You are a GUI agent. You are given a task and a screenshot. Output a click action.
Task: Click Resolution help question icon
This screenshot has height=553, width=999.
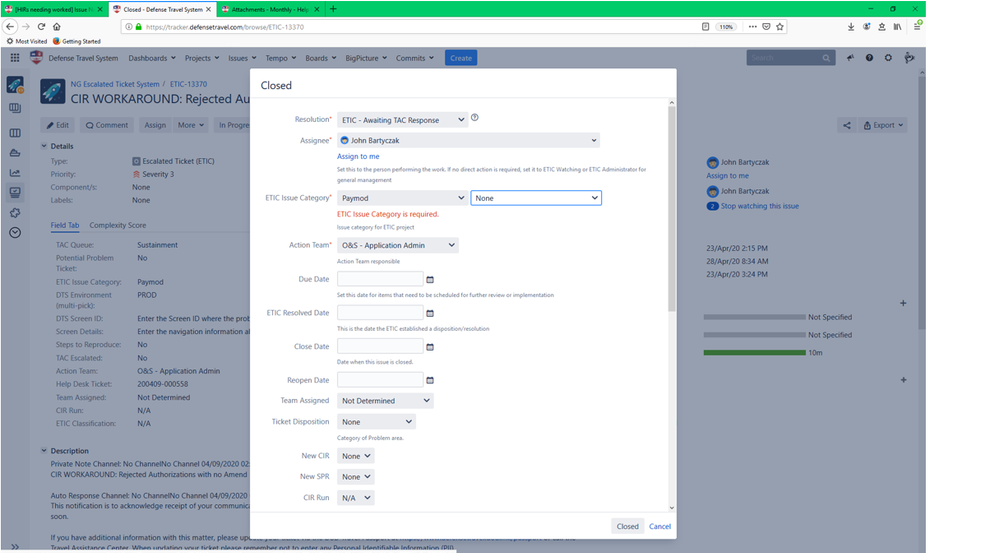[475, 118]
